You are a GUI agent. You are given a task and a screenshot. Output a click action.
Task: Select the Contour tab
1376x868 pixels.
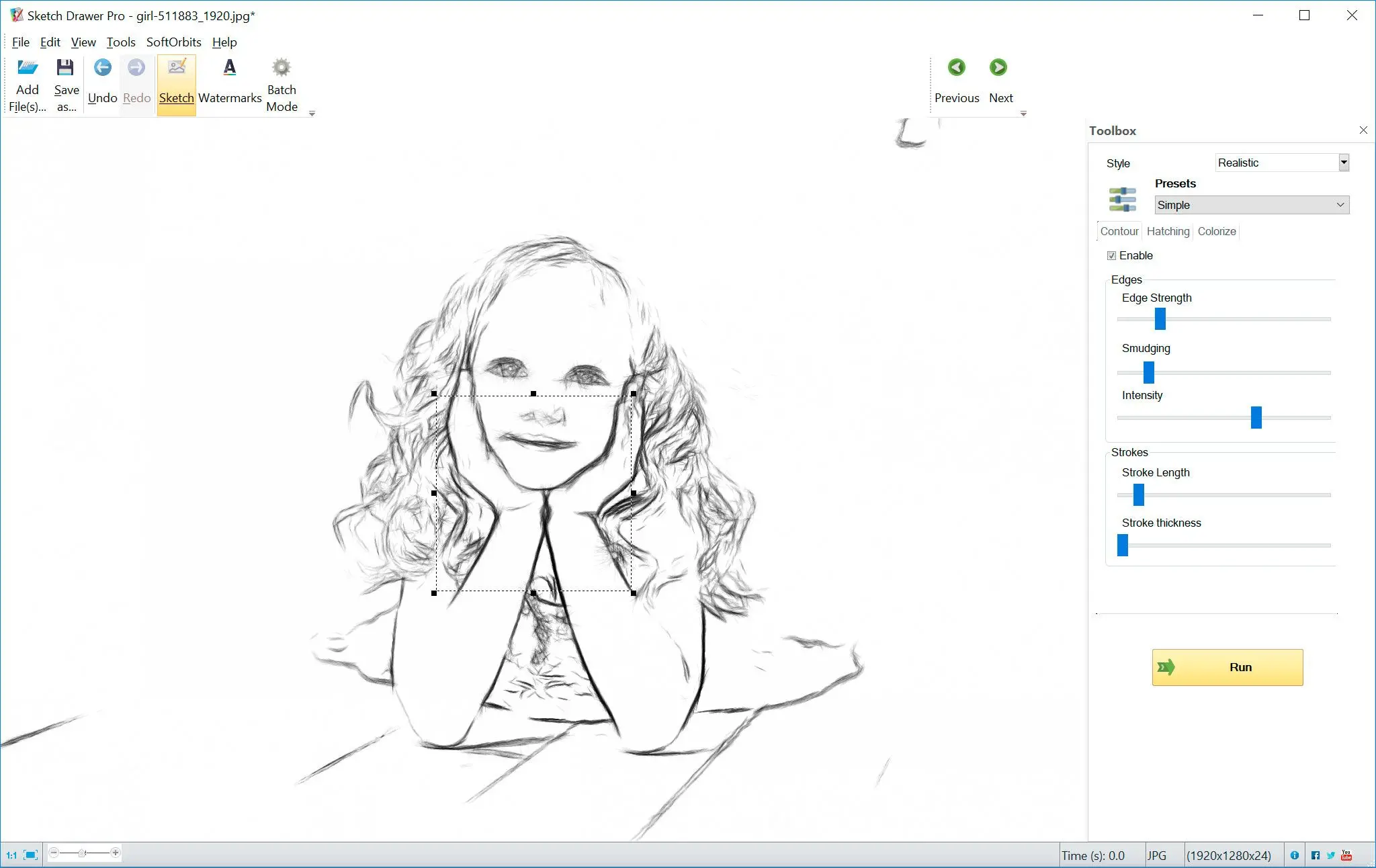click(x=1119, y=231)
